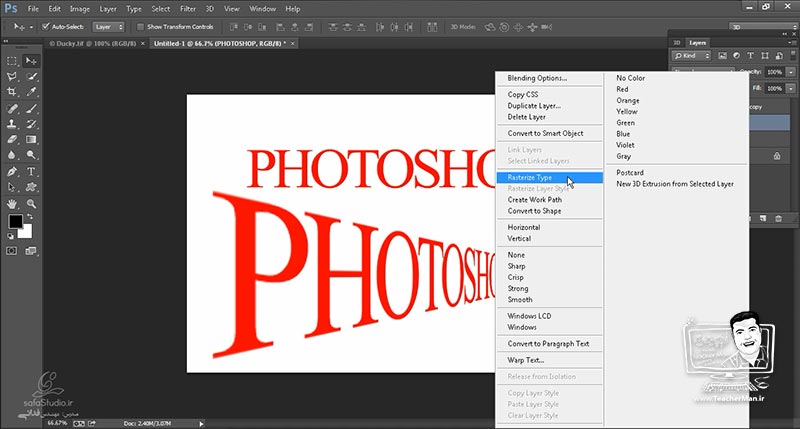Toggle shape layer filter in Layers panel
This screenshot has width=800, height=429.
tap(765, 56)
